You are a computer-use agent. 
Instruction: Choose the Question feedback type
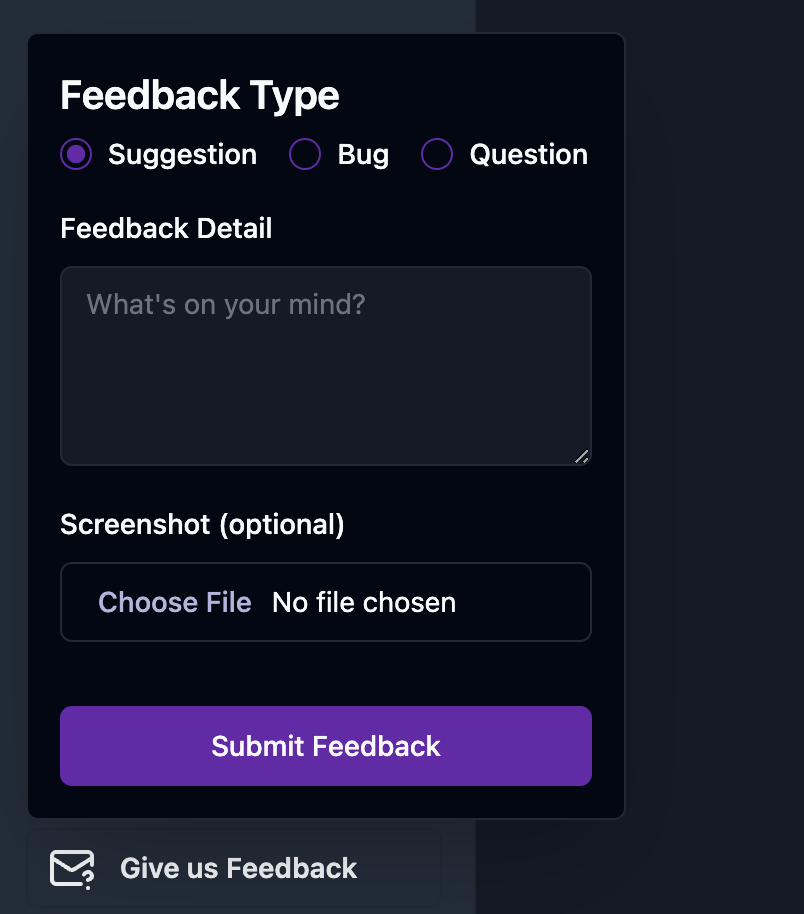pos(436,154)
